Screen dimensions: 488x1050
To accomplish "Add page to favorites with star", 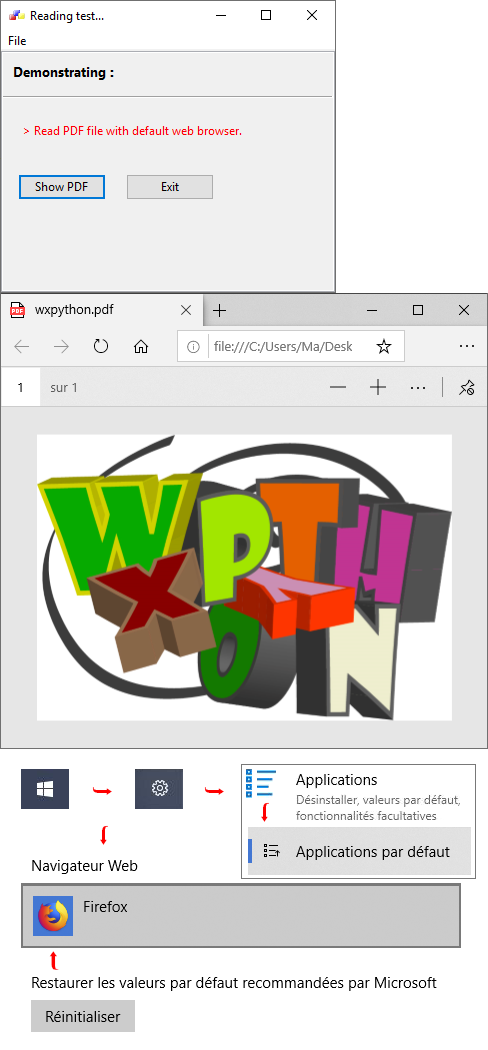I will click(384, 347).
